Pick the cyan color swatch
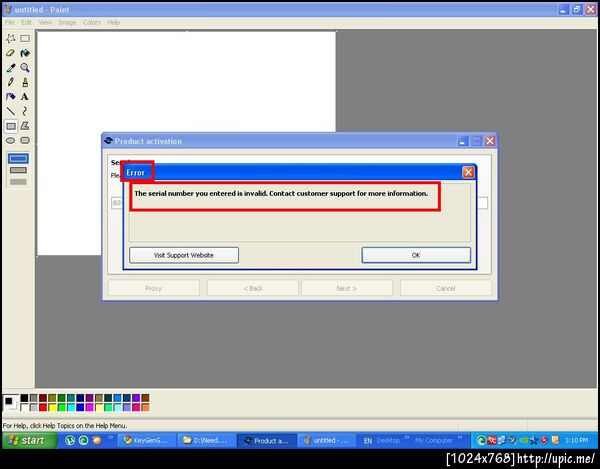 pos(71,407)
